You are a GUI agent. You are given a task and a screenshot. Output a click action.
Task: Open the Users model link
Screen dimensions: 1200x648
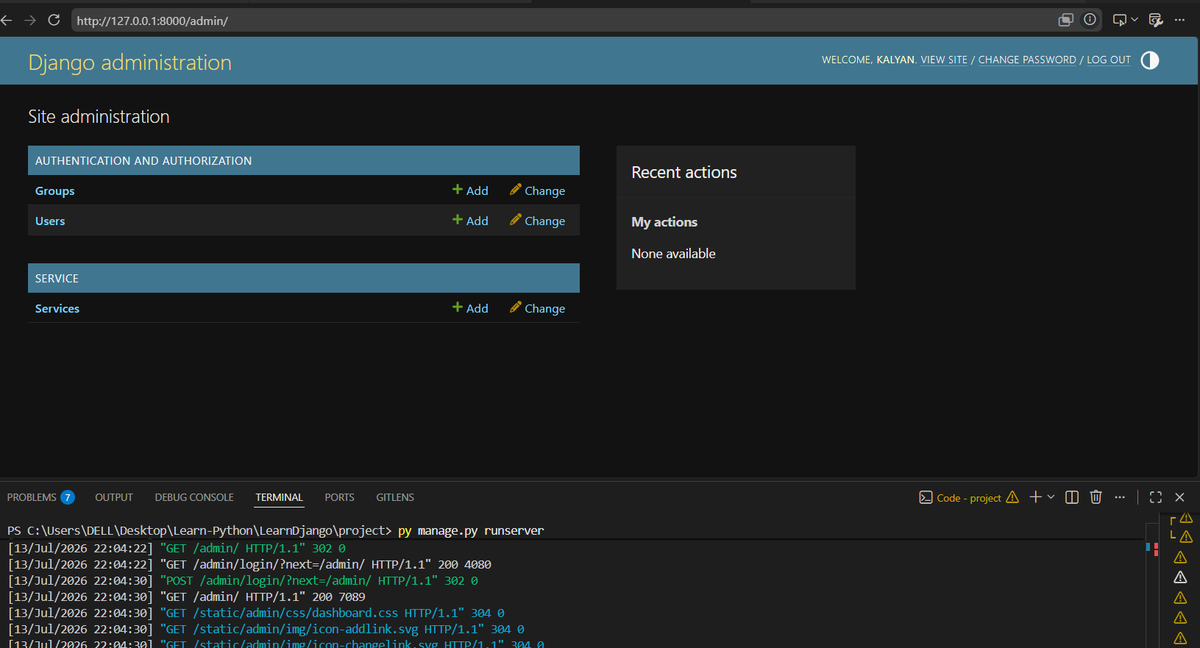50,221
